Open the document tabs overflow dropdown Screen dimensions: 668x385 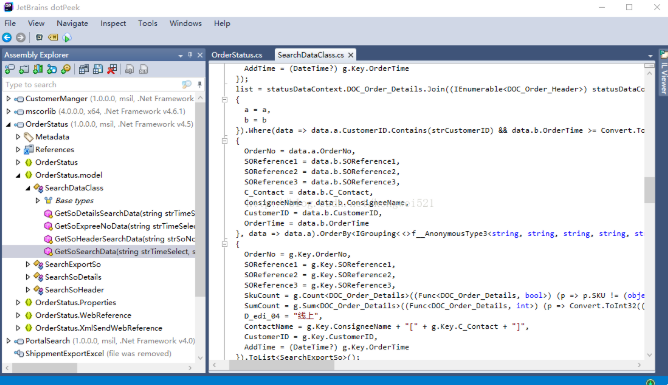point(650,56)
